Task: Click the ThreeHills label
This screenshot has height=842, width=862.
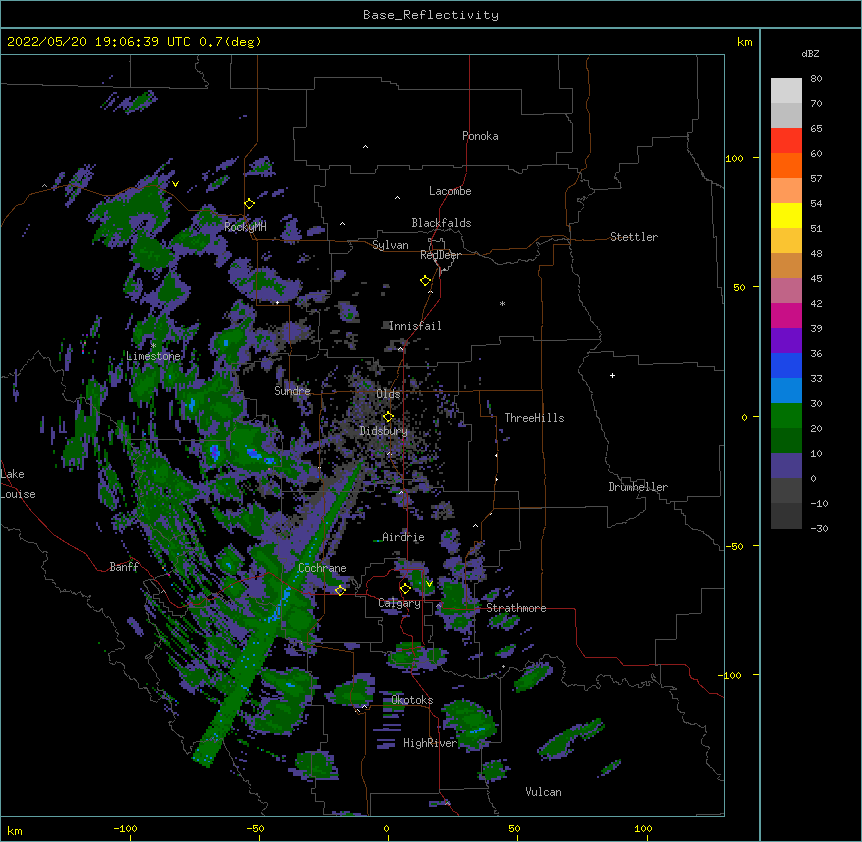Action: (534, 418)
